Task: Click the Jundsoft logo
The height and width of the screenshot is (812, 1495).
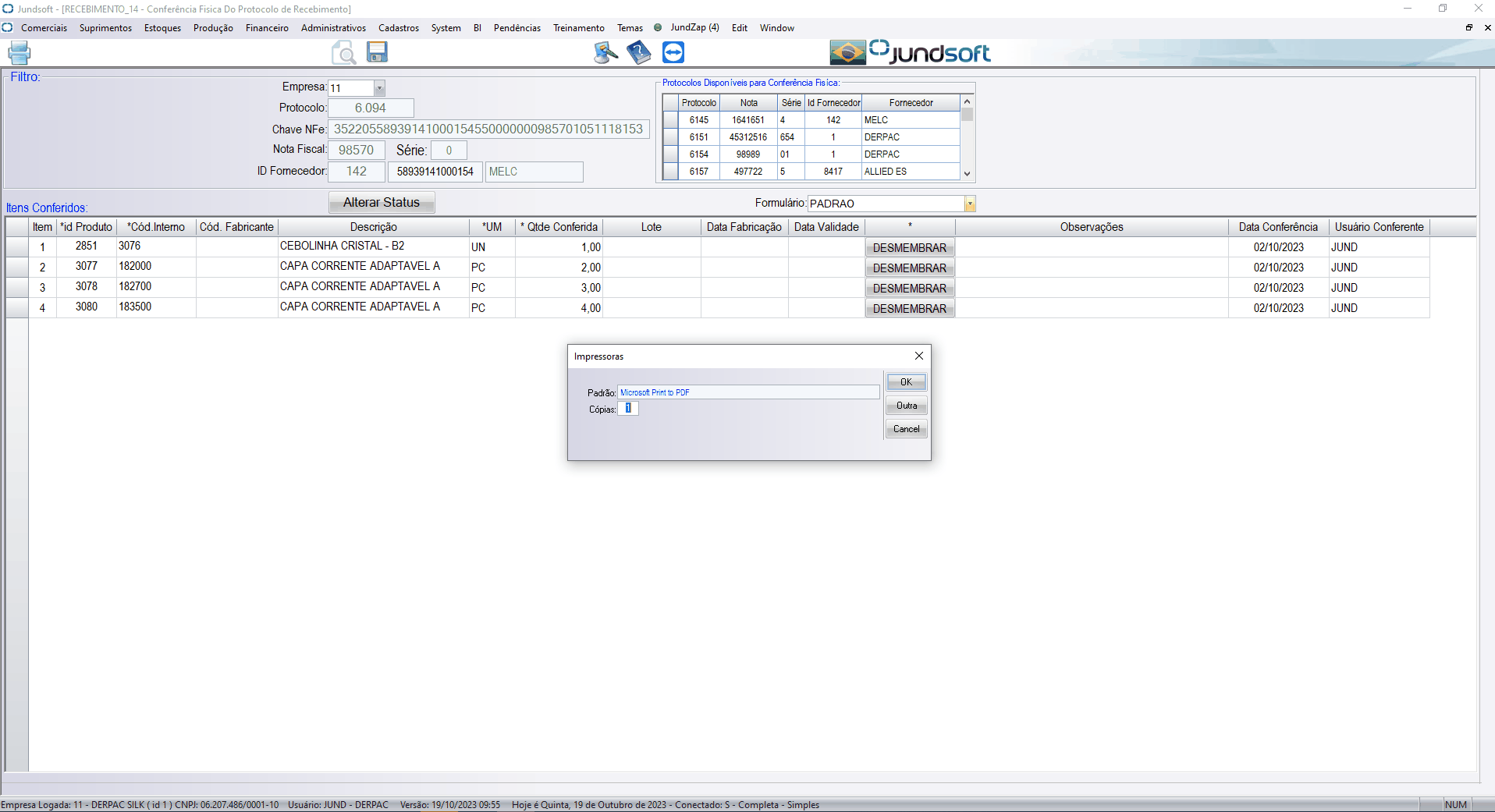Action: [930, 52]
